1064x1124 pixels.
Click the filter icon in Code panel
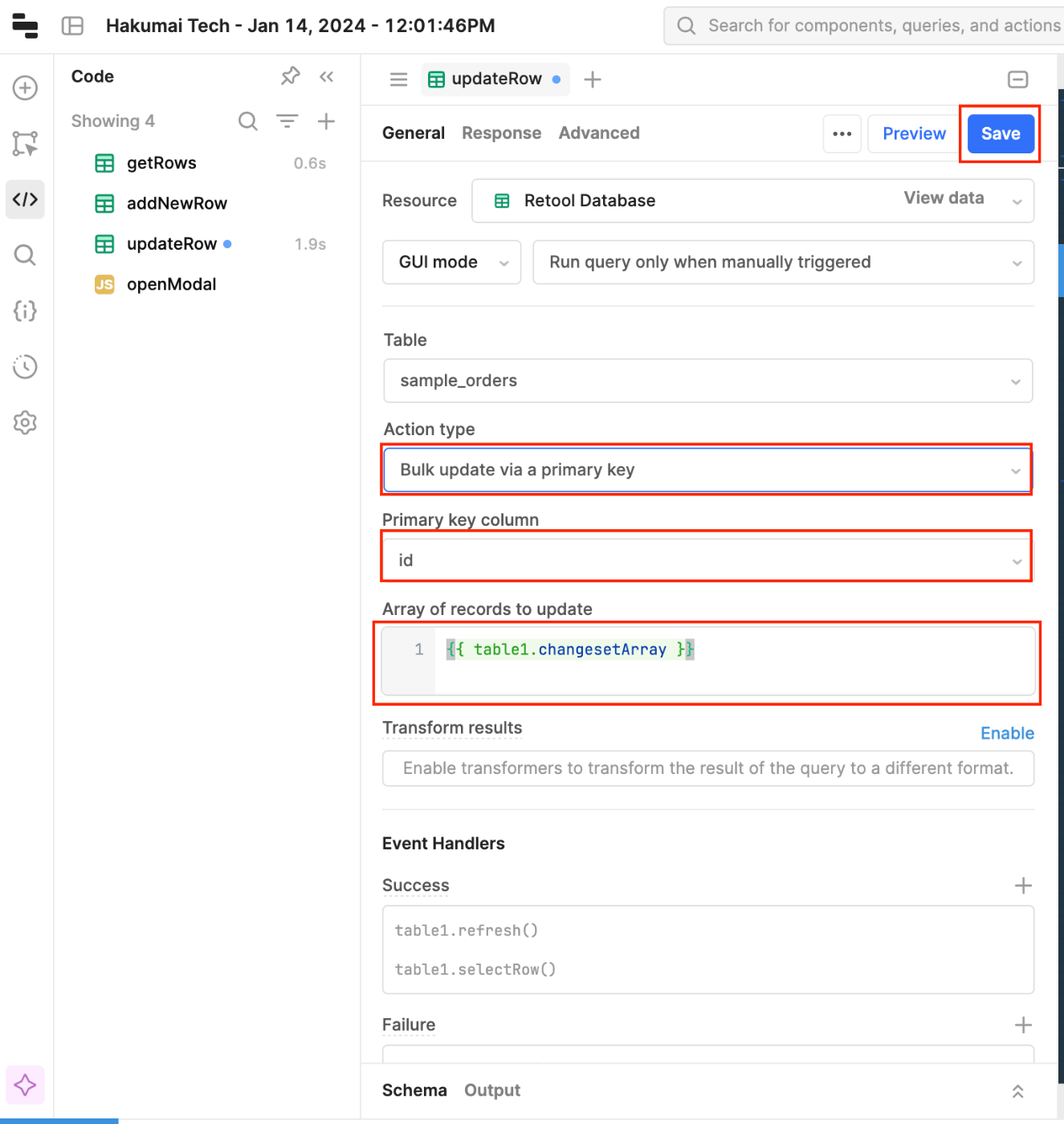click(x=287, y=121)
